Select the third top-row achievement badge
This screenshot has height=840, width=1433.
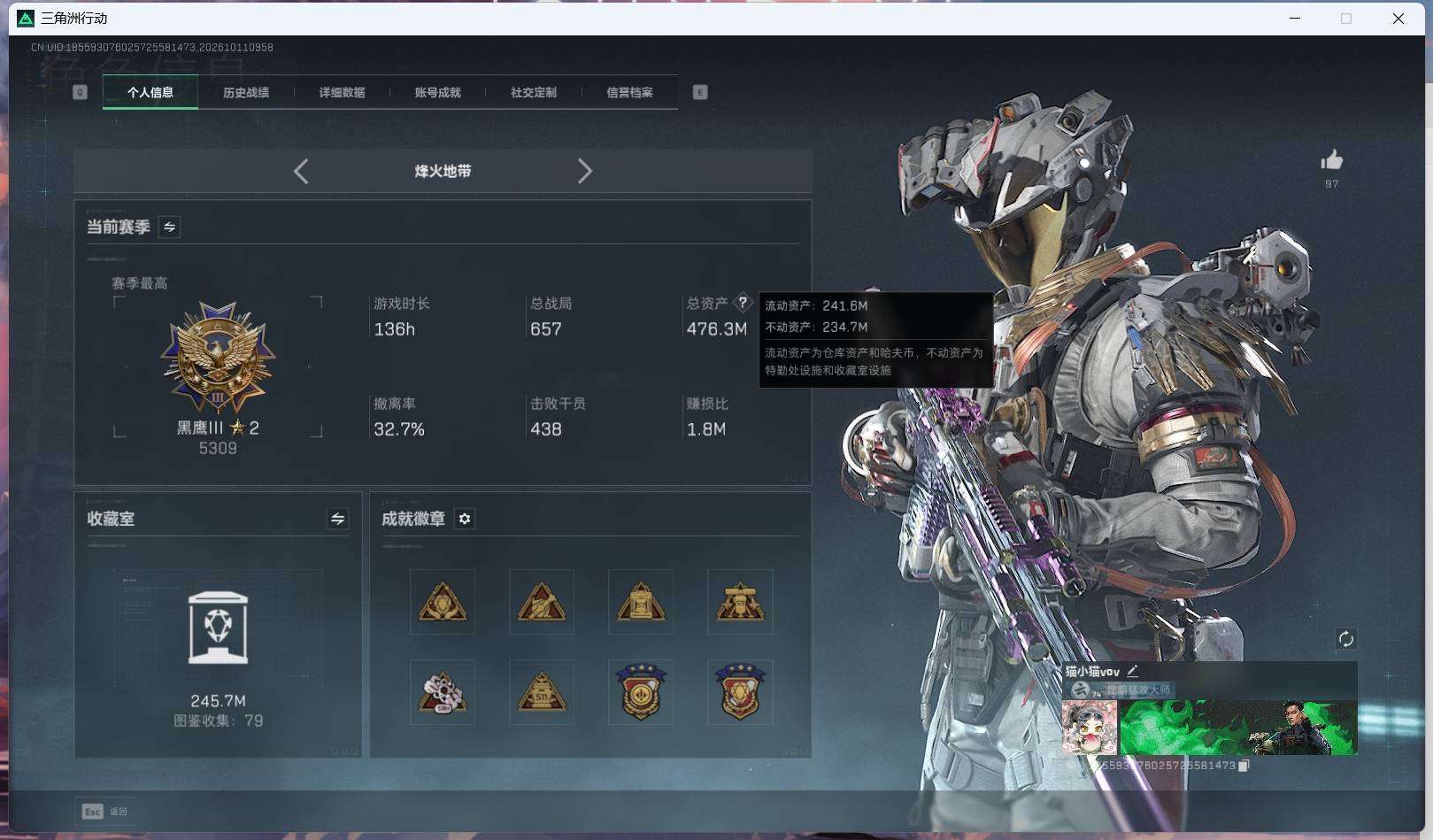641,602
